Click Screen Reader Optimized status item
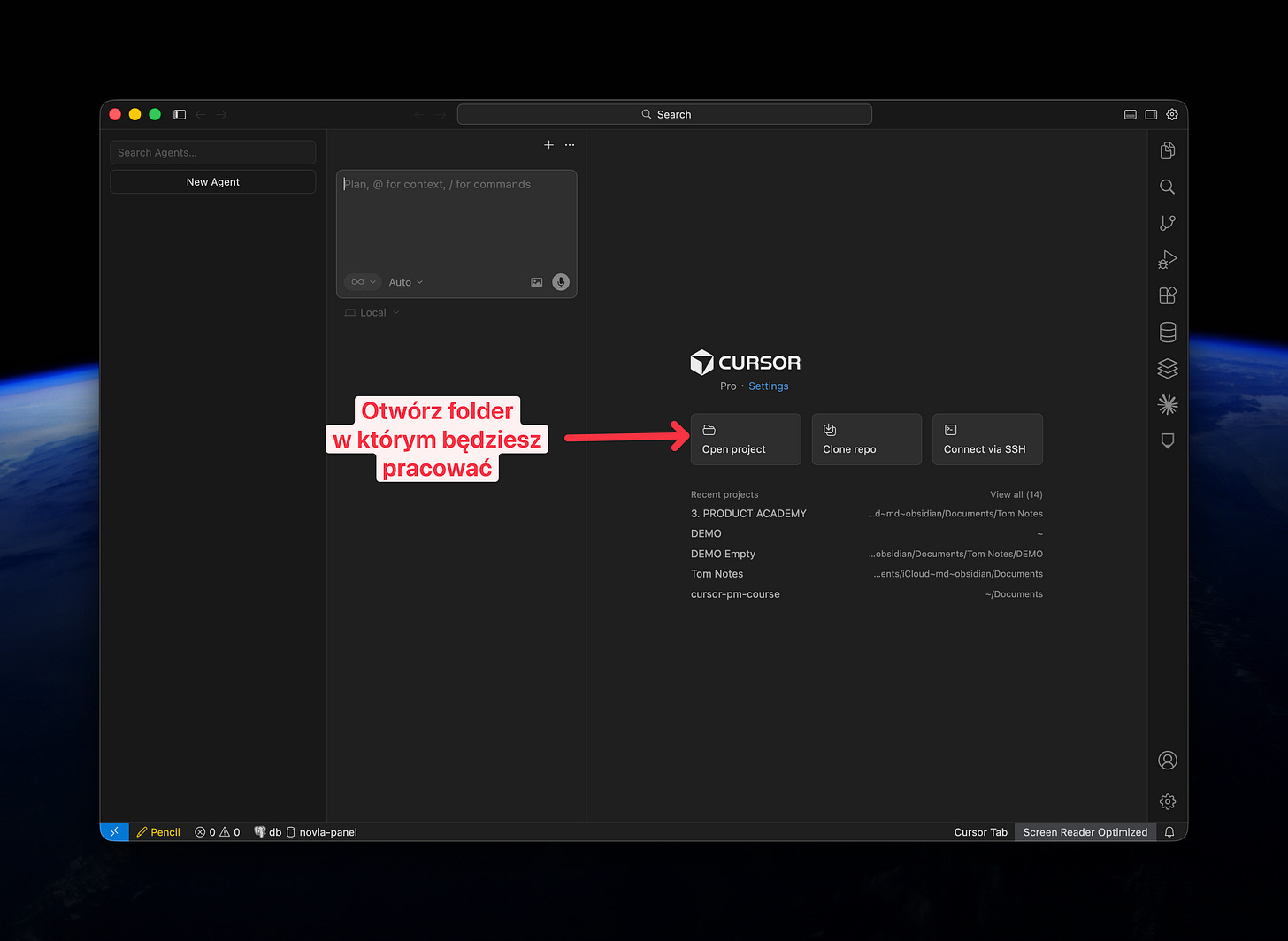1288x941 pixels. [x=1085, y=832]
